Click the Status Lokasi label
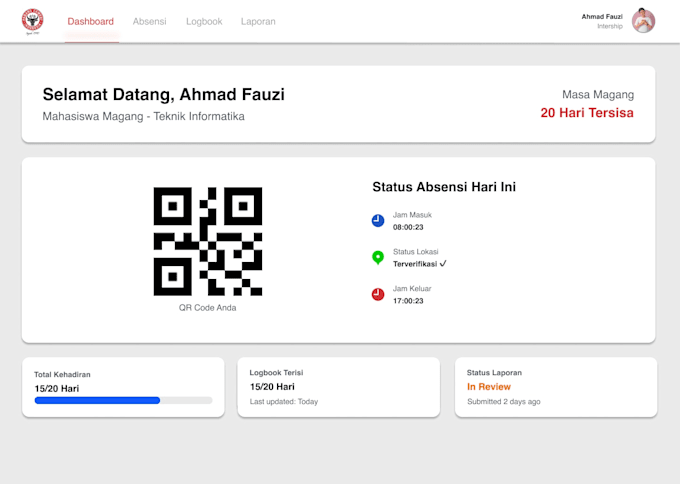680x484 pixels. (415, 252)
